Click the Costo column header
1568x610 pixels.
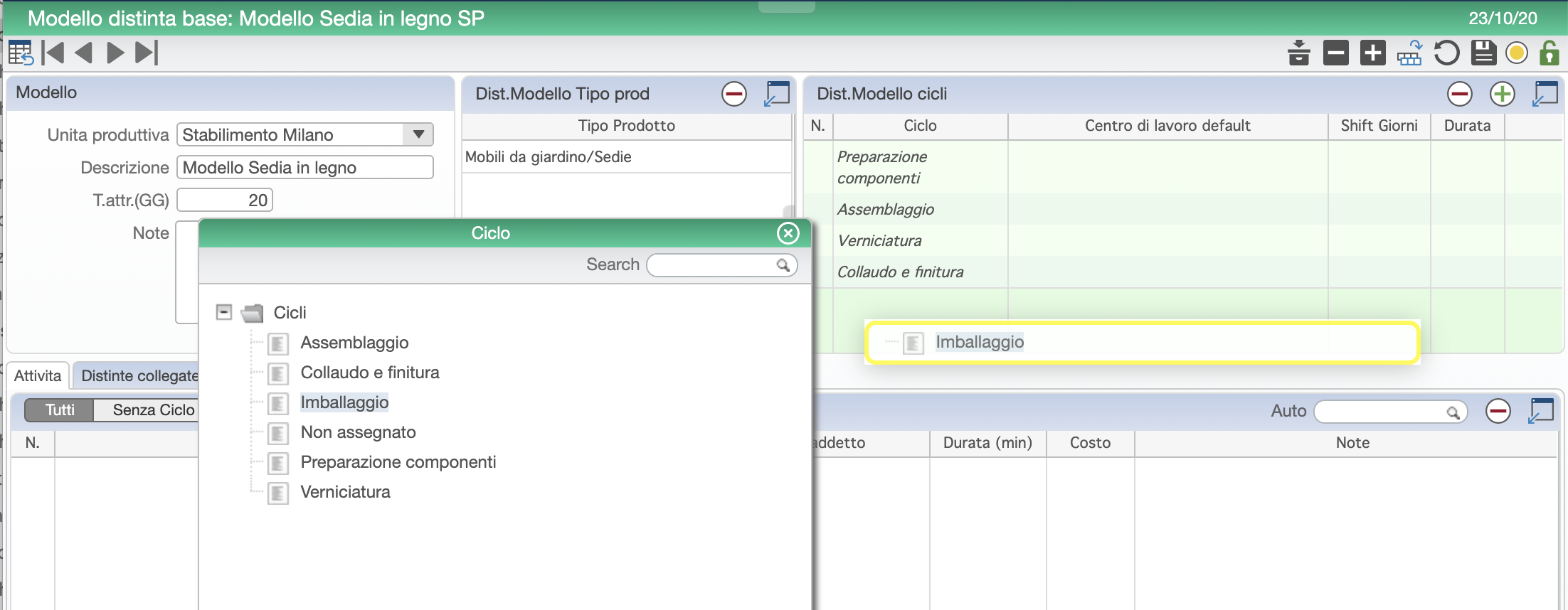pos(1090,443)
